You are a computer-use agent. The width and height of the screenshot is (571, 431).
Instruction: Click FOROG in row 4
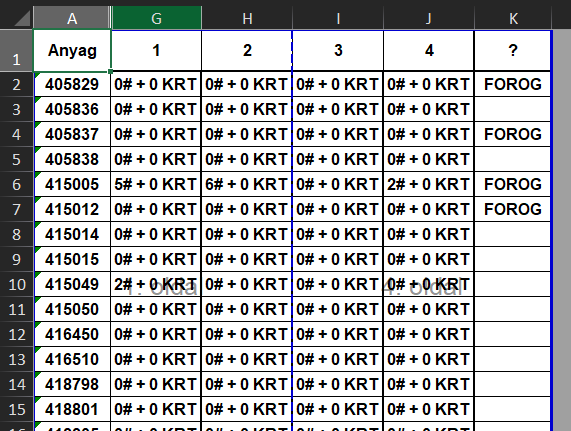[513, 134]
